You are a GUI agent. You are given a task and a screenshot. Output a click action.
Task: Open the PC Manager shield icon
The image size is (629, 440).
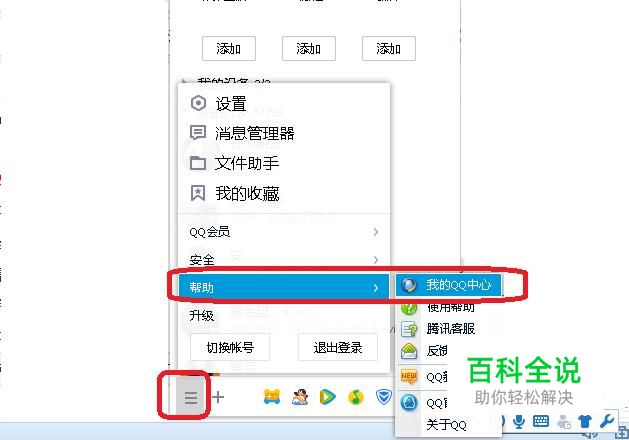tap(383, 397)
